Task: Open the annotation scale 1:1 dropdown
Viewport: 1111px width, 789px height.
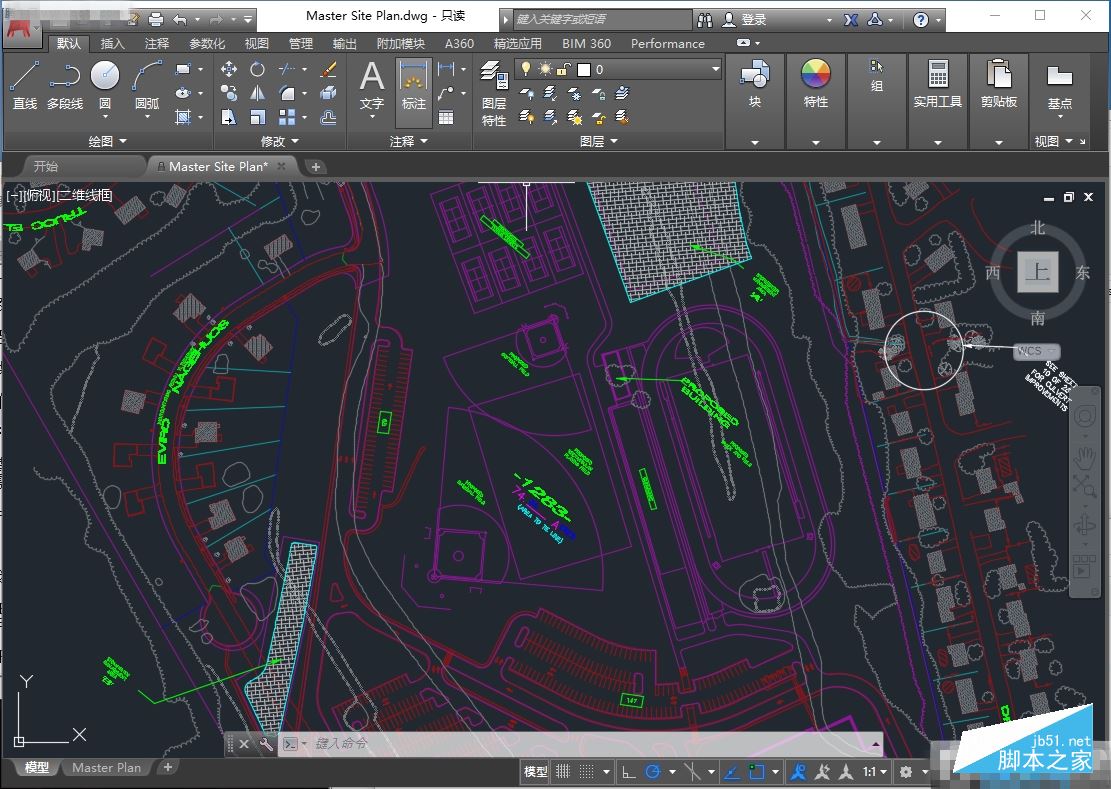Action: pos(874,771)
